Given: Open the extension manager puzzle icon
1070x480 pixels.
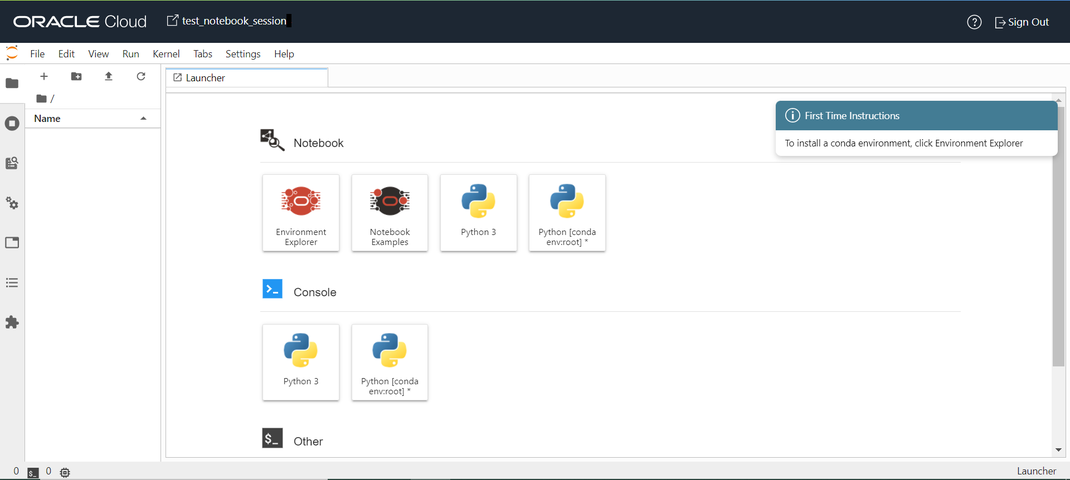Looking at the screenshot, I should (x=12, y=322).
